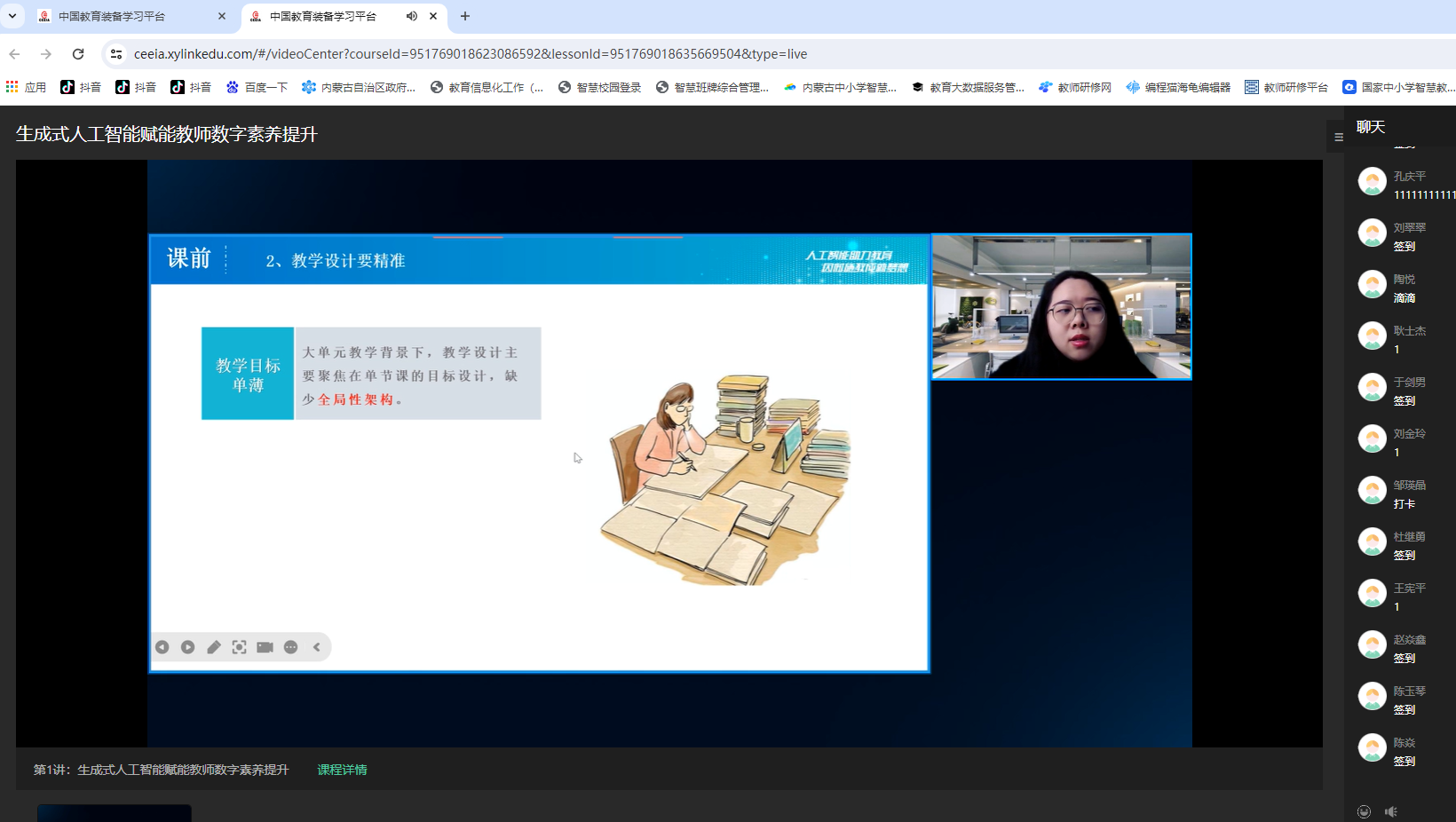The width and height of the screenshot is (1456, 822).
Task: Mute the tab using the audio indicator
Action: (412, 16)
